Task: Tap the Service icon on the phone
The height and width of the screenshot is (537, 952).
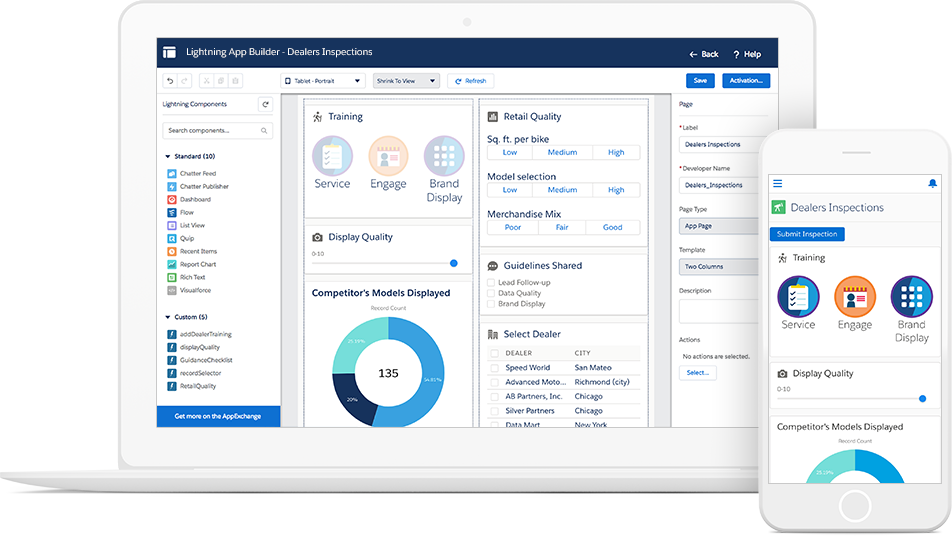Action: coord(798,296)
